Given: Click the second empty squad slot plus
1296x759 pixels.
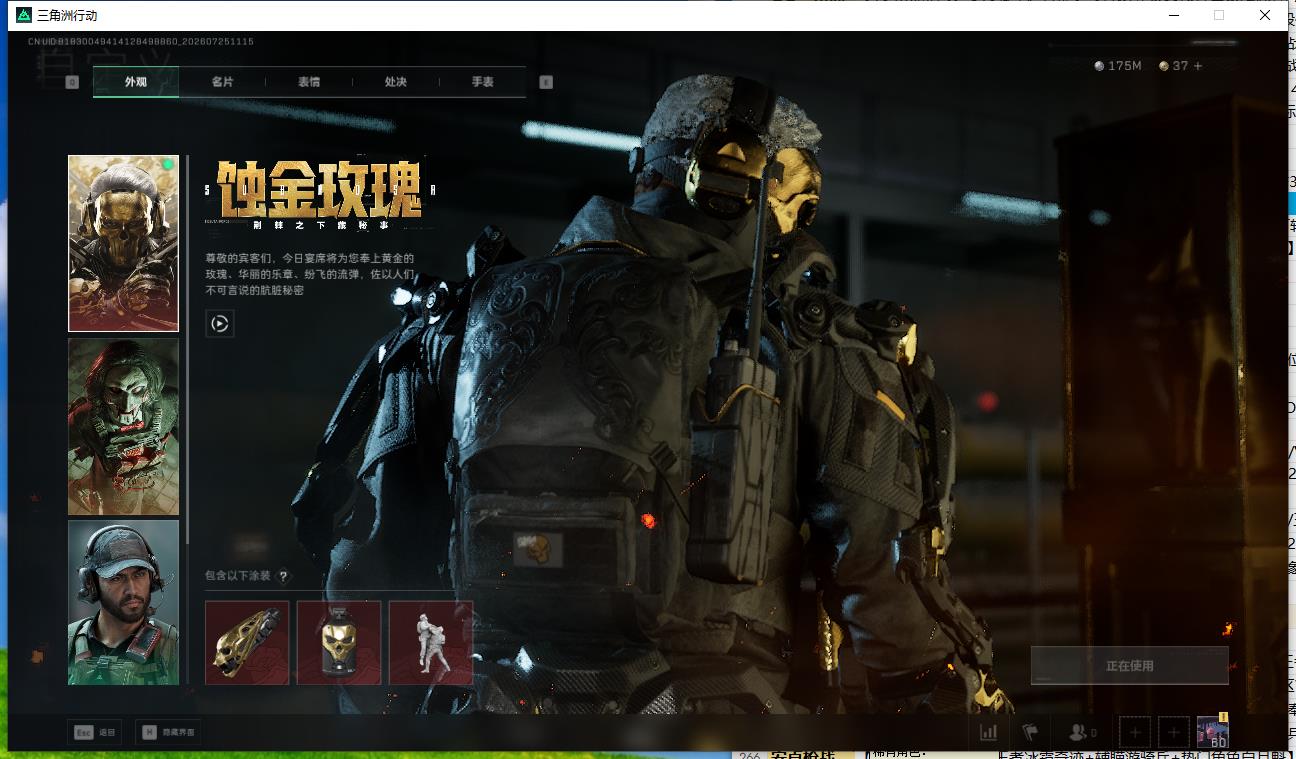Looking at the screenshot, I should (1174, 732).
